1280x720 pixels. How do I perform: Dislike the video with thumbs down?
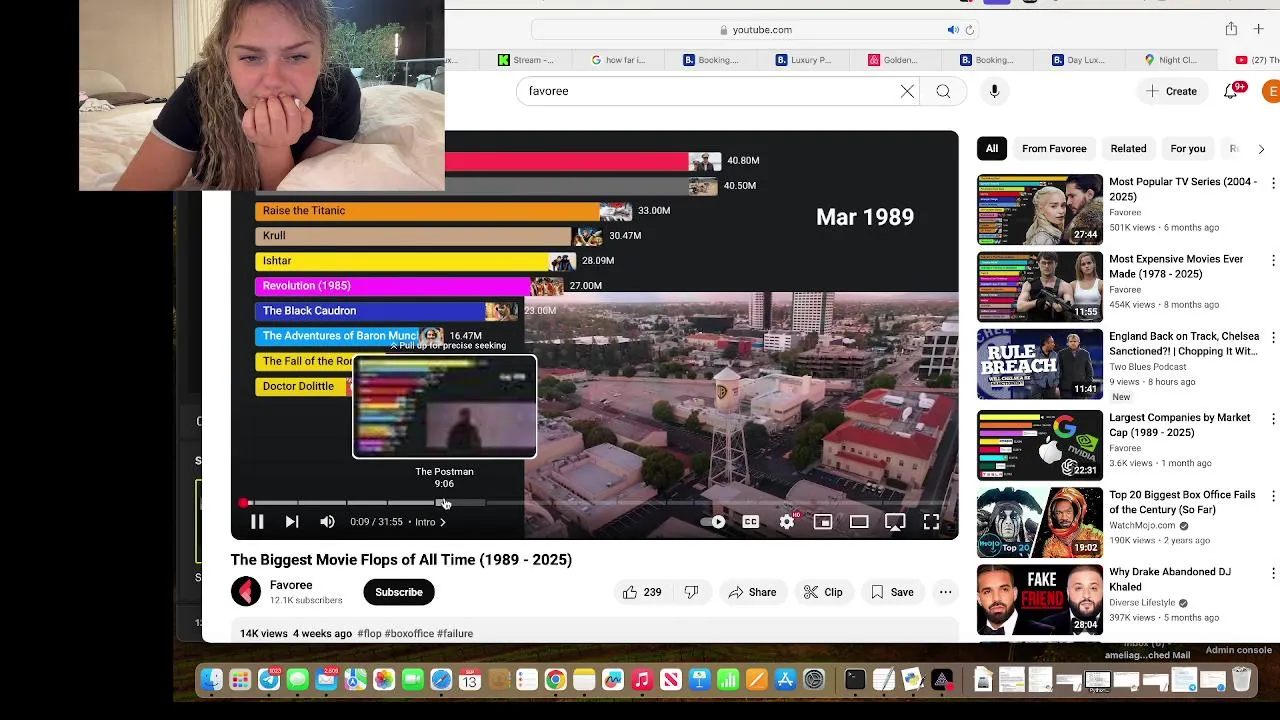(x=691, y=592)
